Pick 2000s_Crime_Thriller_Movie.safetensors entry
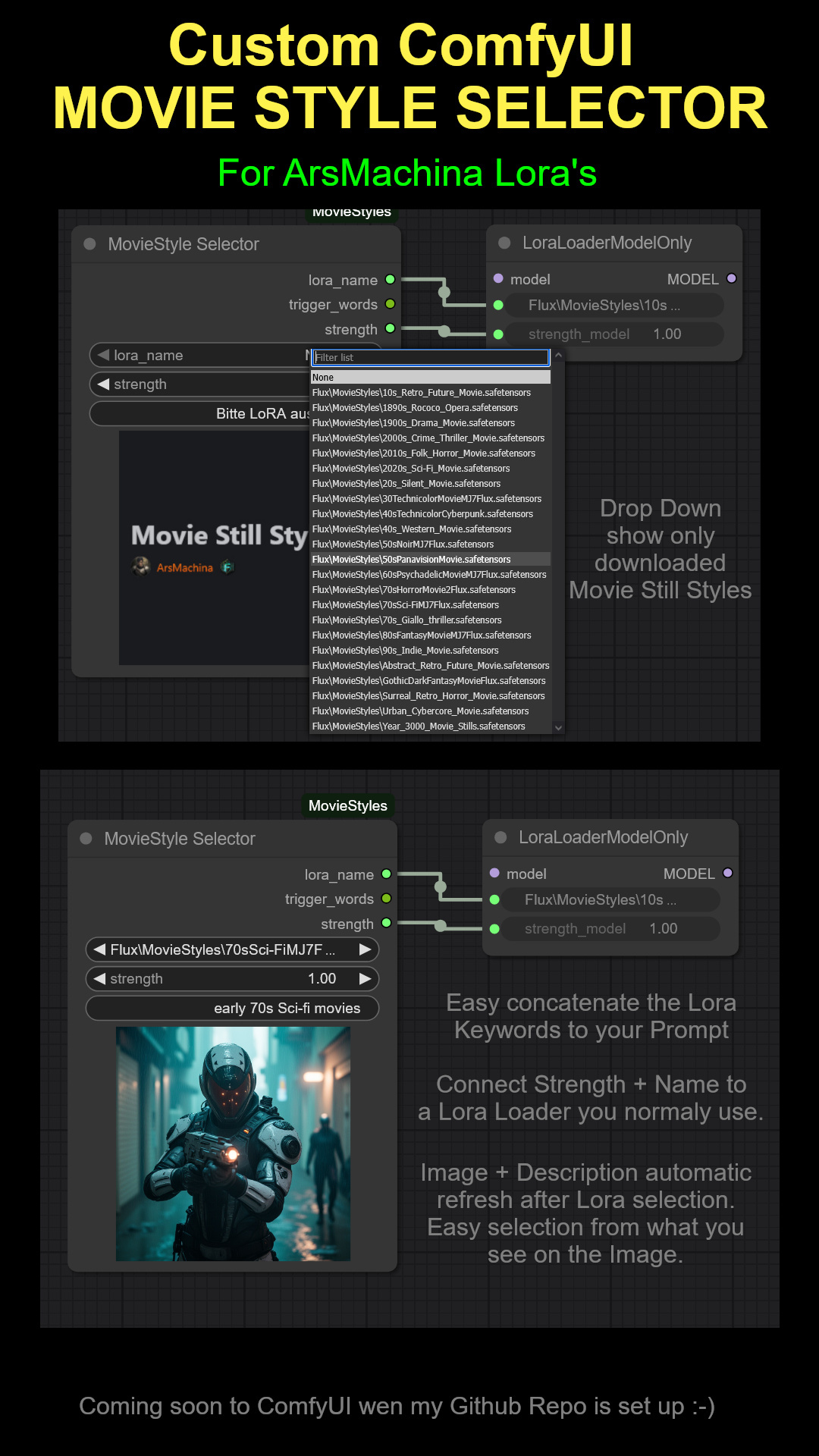The width and height of the screenshot is (819, 1456). [x=431, y=438]
